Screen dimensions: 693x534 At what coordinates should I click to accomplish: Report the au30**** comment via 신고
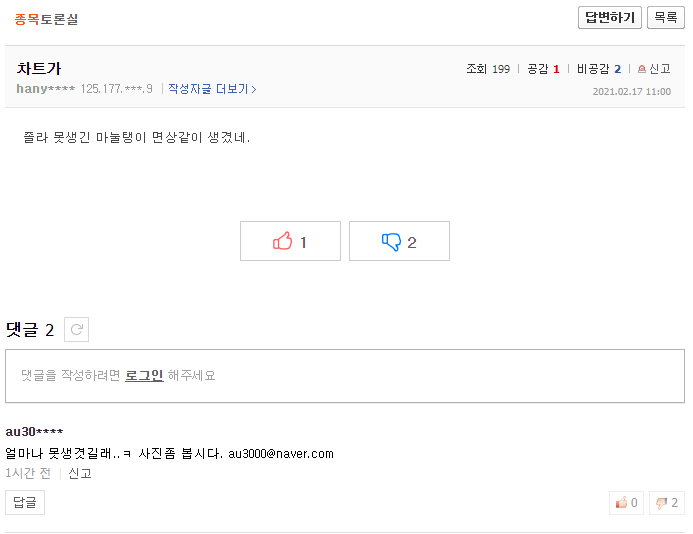[80, 473]
